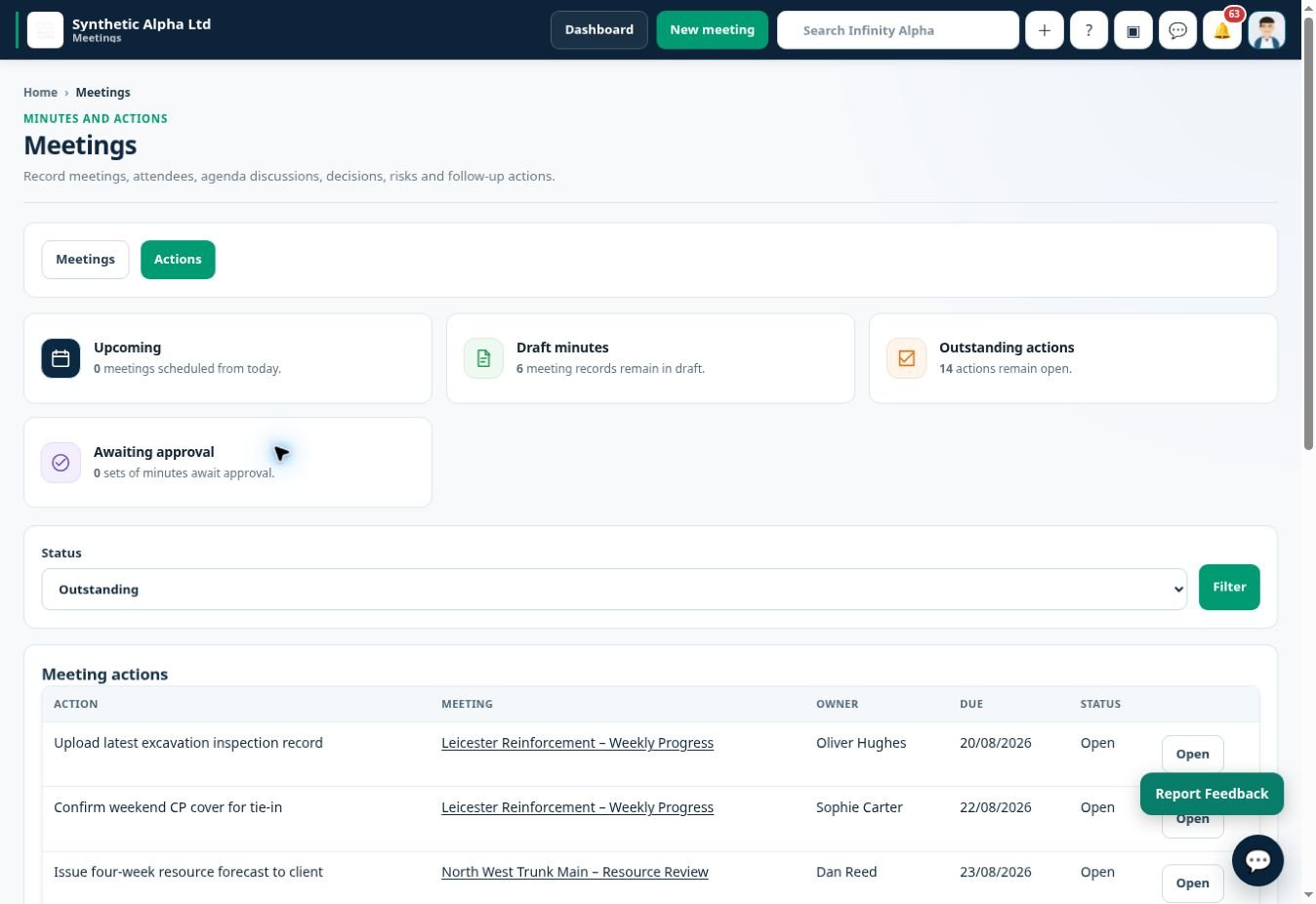The height and width of the screenshot is (904, 1316).
Task: Click Report Feedback button
Action: click(x=1212, y=794)
